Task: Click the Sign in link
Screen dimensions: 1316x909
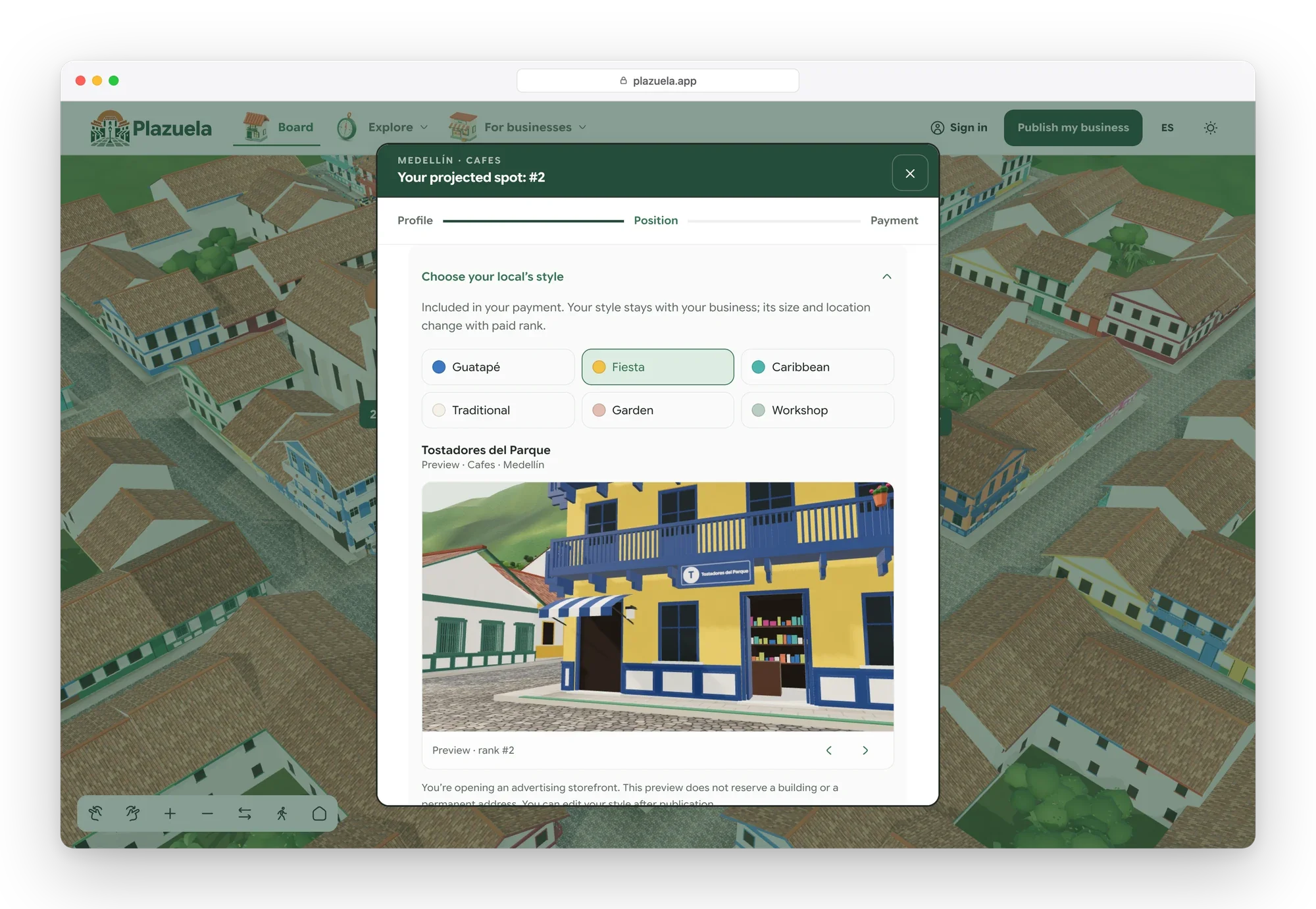Action: tap(959, 128)
